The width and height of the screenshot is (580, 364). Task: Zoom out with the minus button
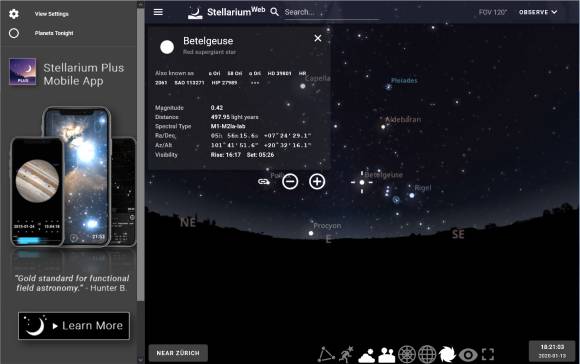(290, 182)
